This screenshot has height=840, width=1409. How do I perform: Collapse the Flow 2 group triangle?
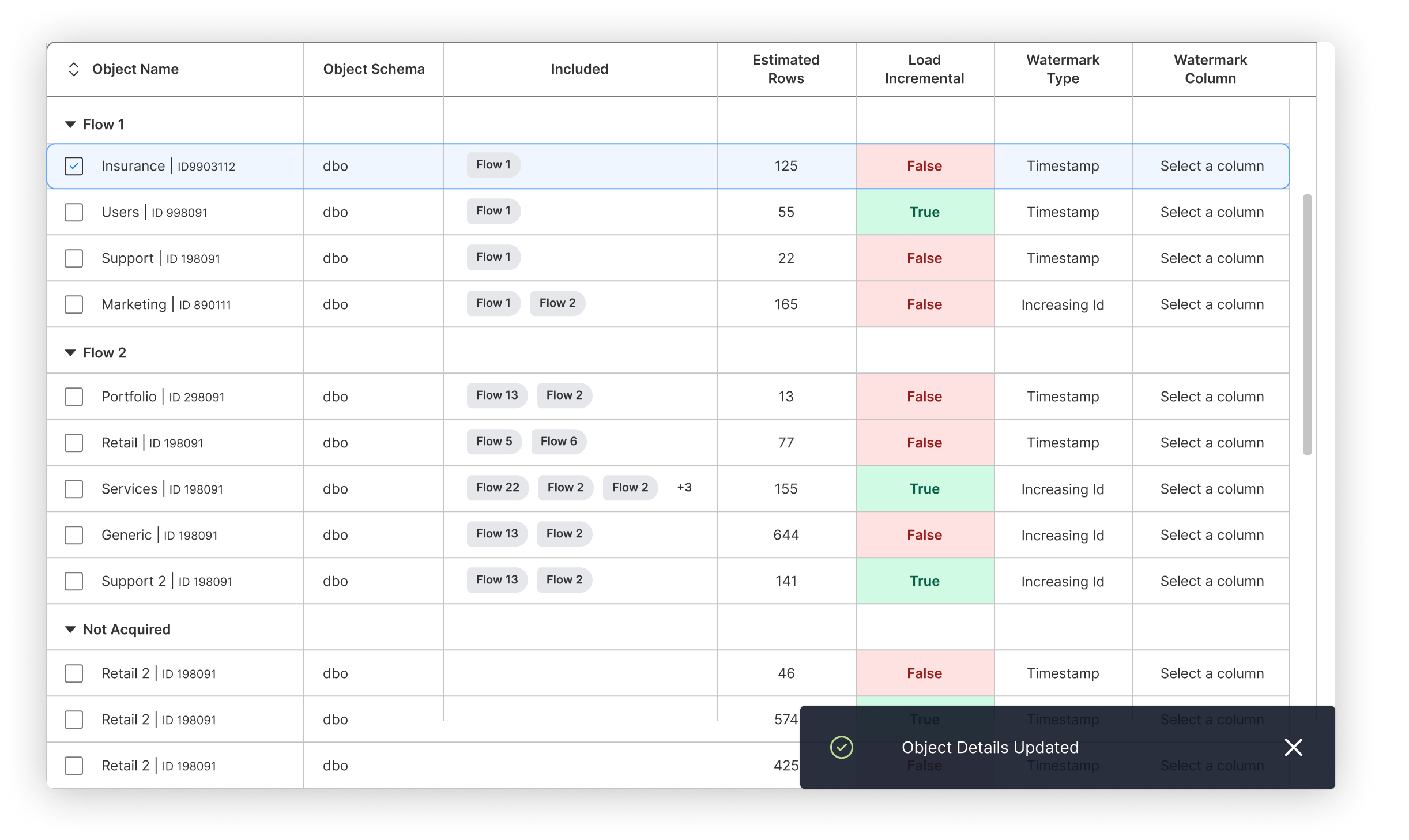(x=70, y=353)
